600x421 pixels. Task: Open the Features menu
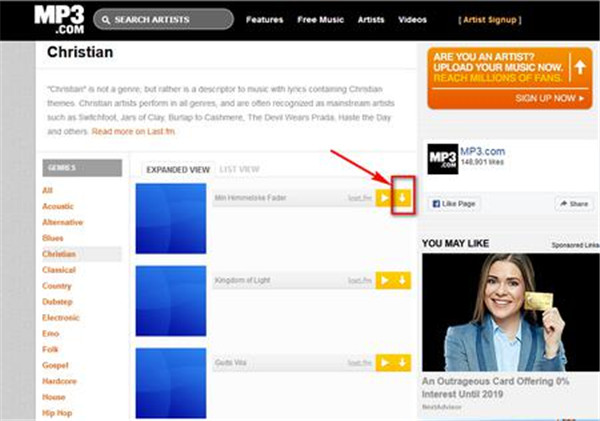point(264,20)
